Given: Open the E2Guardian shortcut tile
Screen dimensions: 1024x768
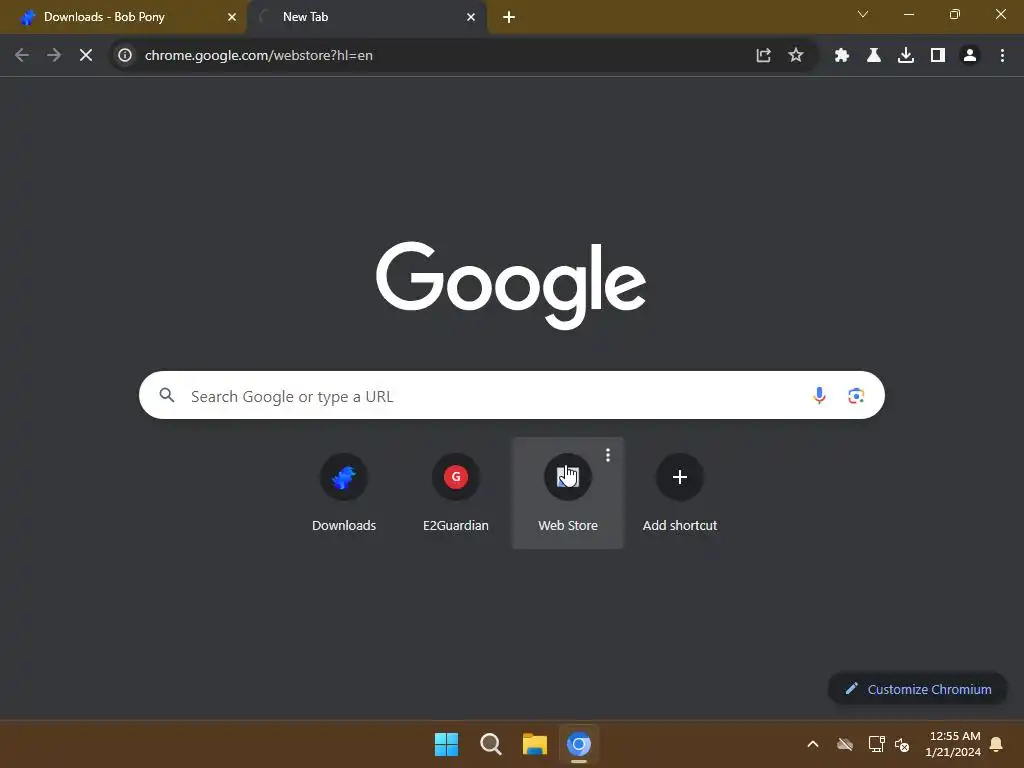Looking at the screenshot, I should coord(456,493).
